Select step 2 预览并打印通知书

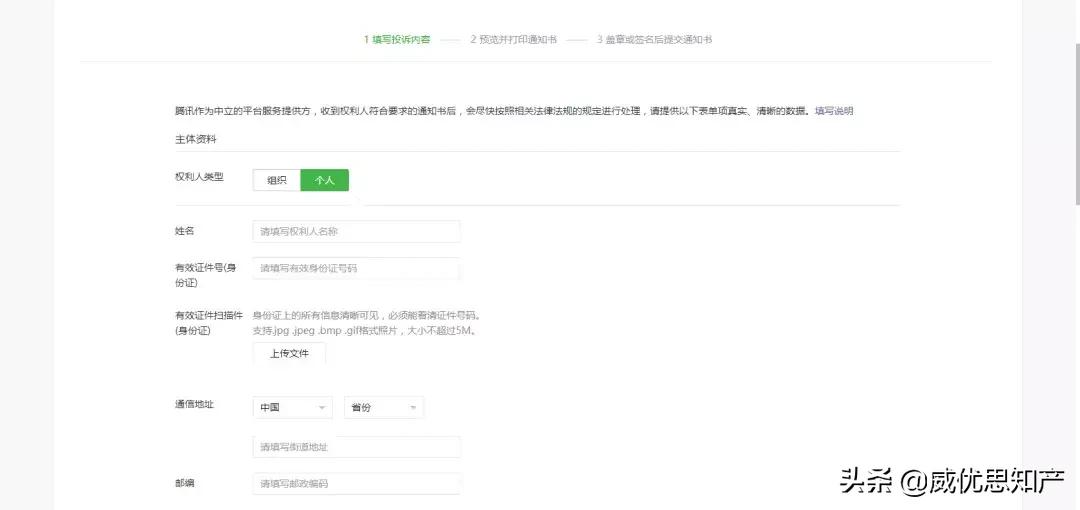(514, 39)
